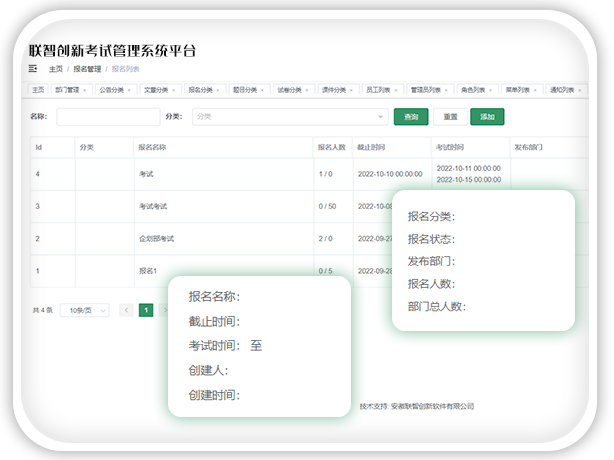Click 报名管理 in the breadcrumb

88,69
